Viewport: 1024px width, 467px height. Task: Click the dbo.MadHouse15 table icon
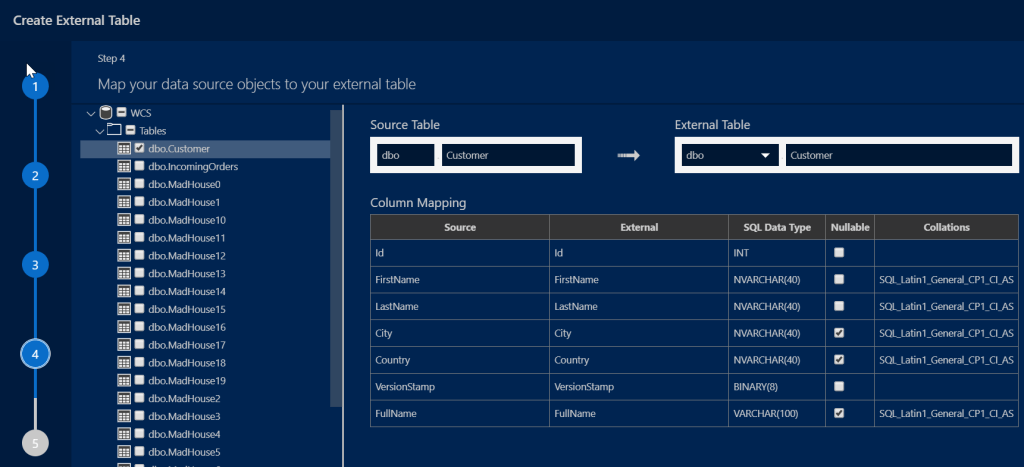(x=124, y=309)
